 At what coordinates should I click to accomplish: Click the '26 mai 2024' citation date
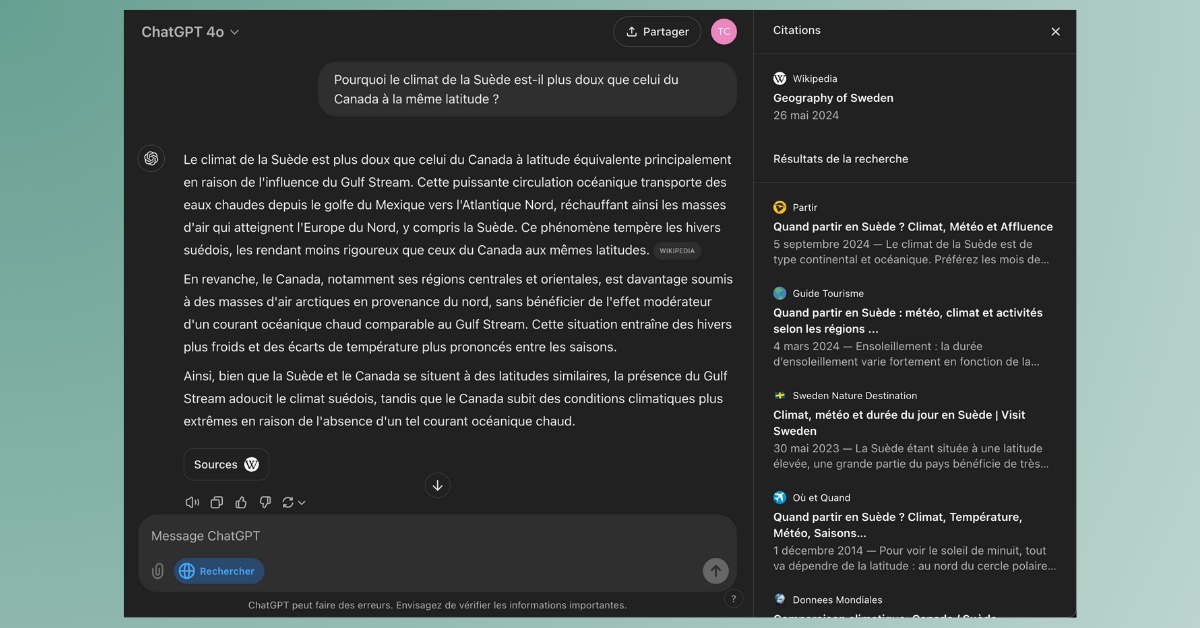806,115
